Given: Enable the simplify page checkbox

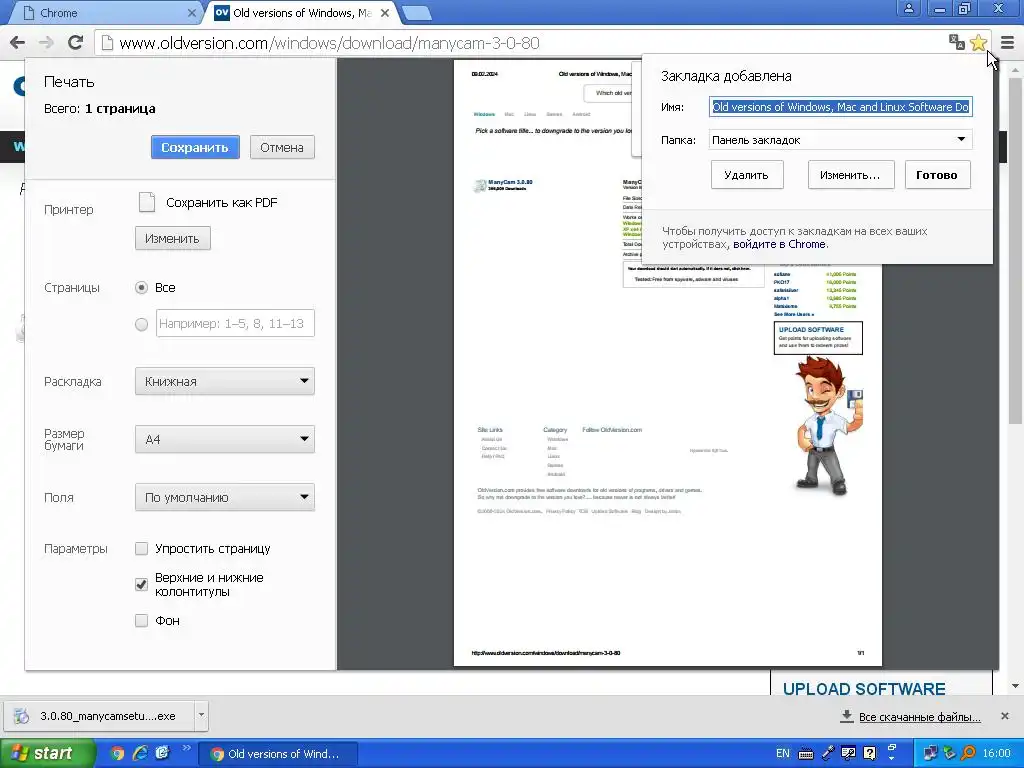Looking at the screenshot, I should pos(141,549).
